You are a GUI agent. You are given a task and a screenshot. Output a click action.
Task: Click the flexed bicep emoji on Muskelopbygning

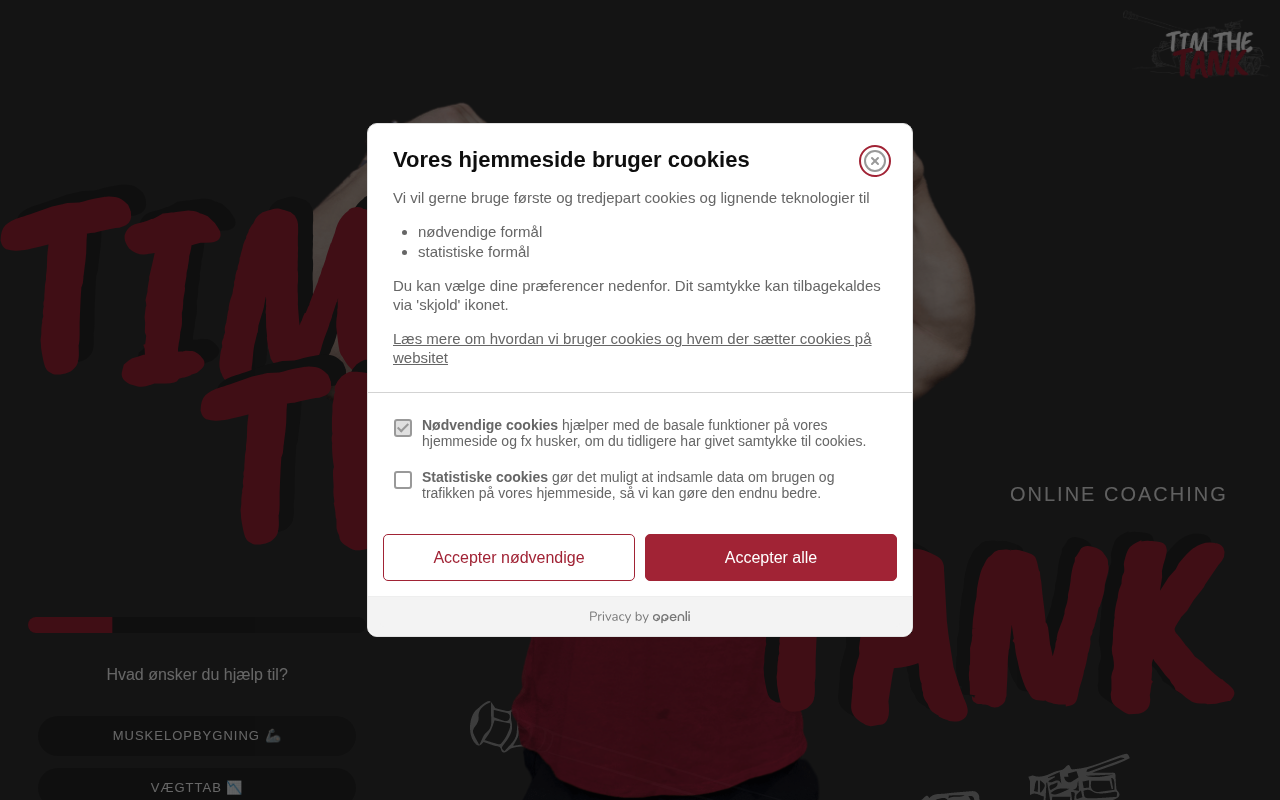pyautogui.click(x=273, y=736)
